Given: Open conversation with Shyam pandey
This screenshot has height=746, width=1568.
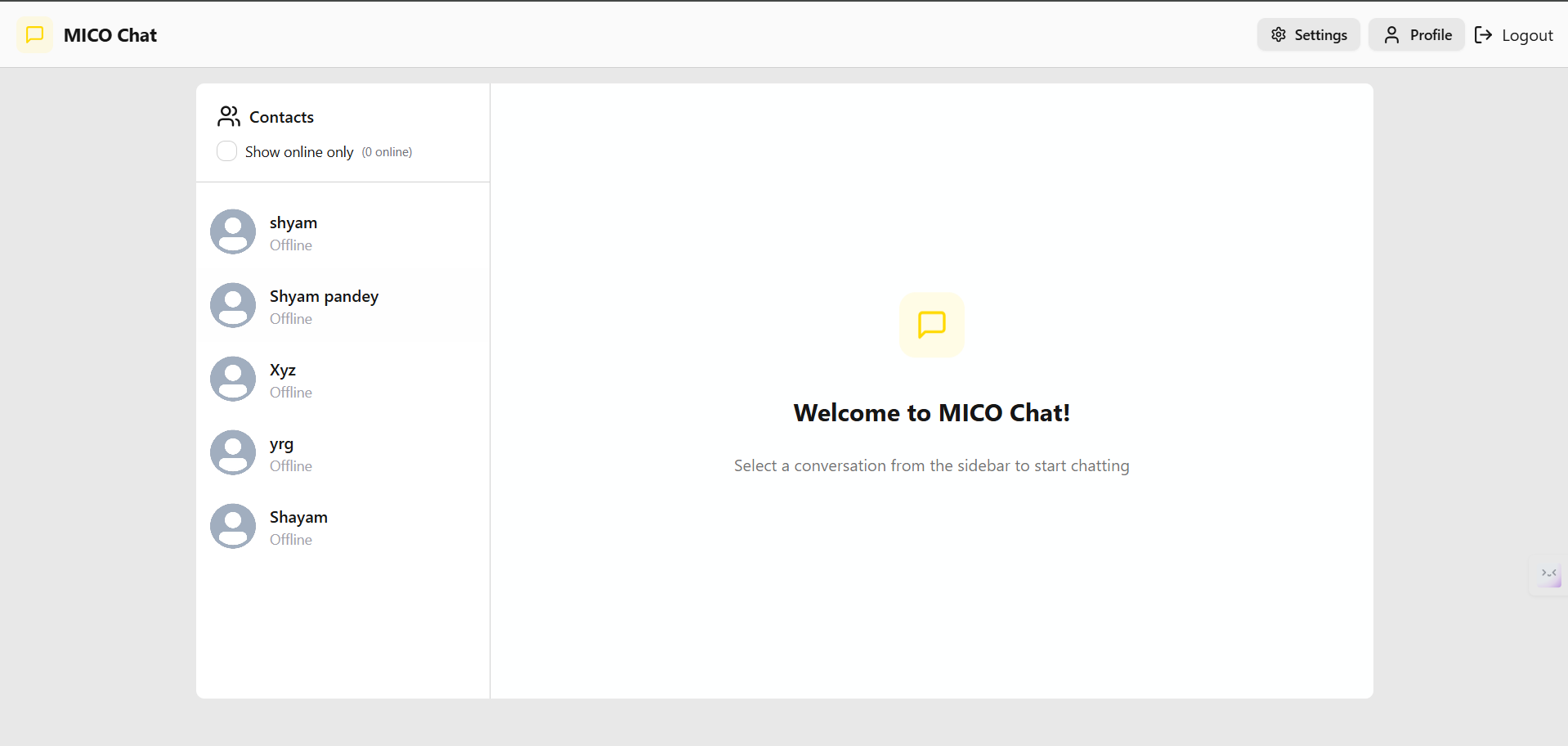Looking at the screenshot, I should [324, 297].
